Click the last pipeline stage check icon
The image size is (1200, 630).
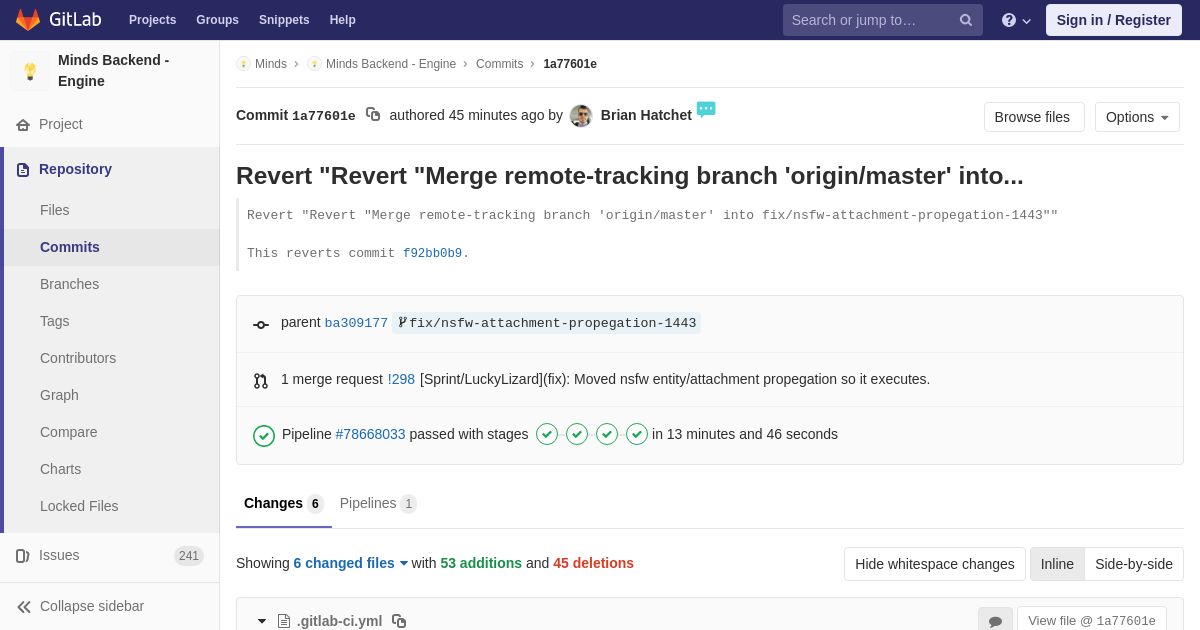[x=637, y=434]
